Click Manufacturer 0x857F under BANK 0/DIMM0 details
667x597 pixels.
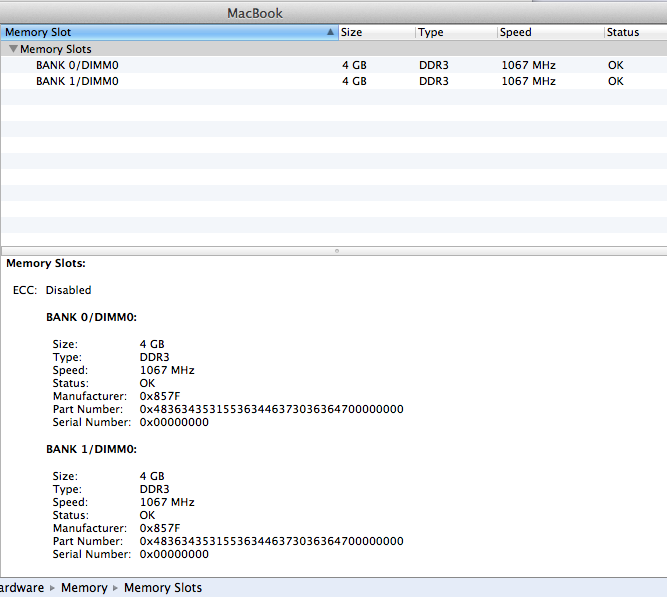(x=160, y=396)
